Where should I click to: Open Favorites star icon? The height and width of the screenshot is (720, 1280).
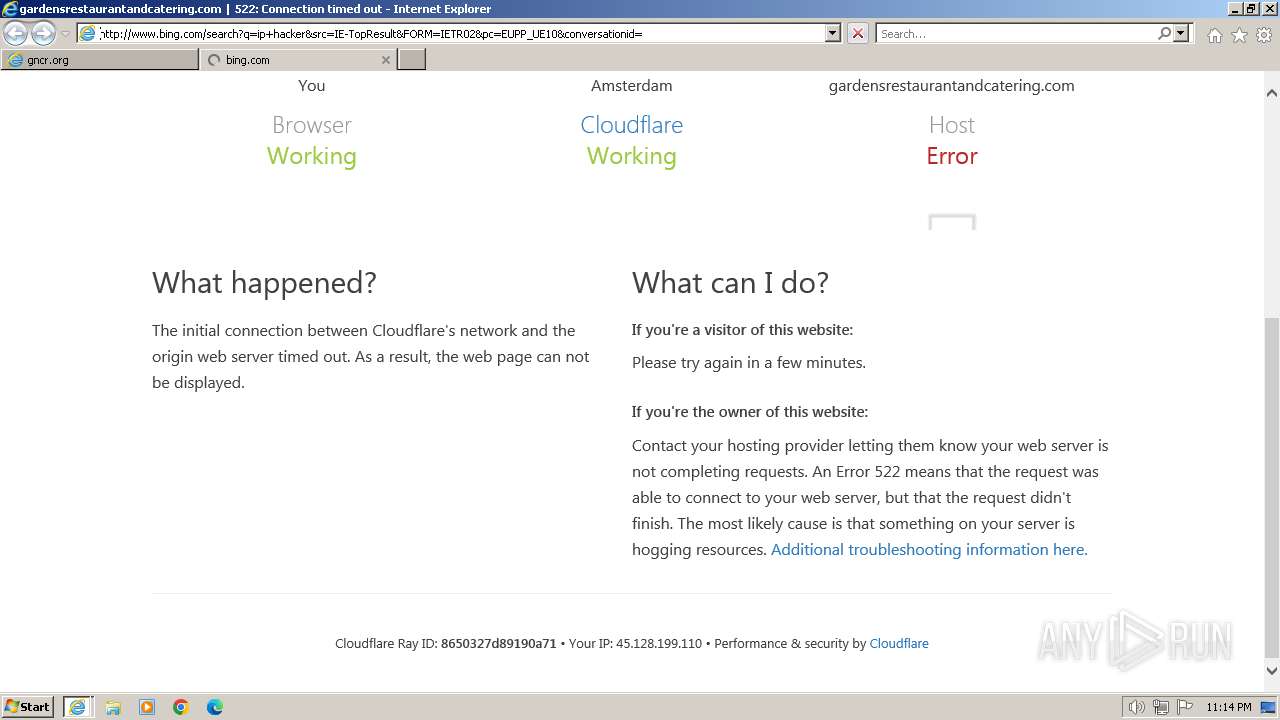1239,35
